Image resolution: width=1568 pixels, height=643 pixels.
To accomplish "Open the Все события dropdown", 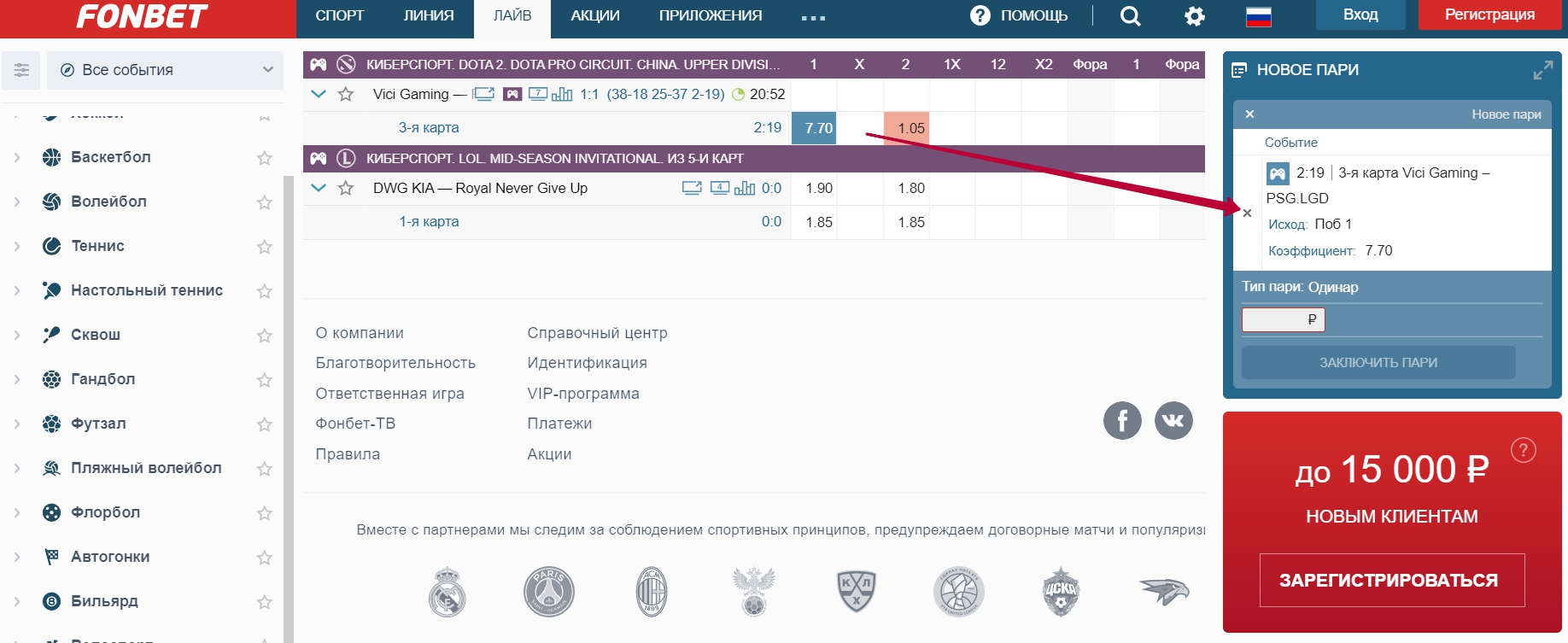I will pyautogui.click(x=165, y=70).
